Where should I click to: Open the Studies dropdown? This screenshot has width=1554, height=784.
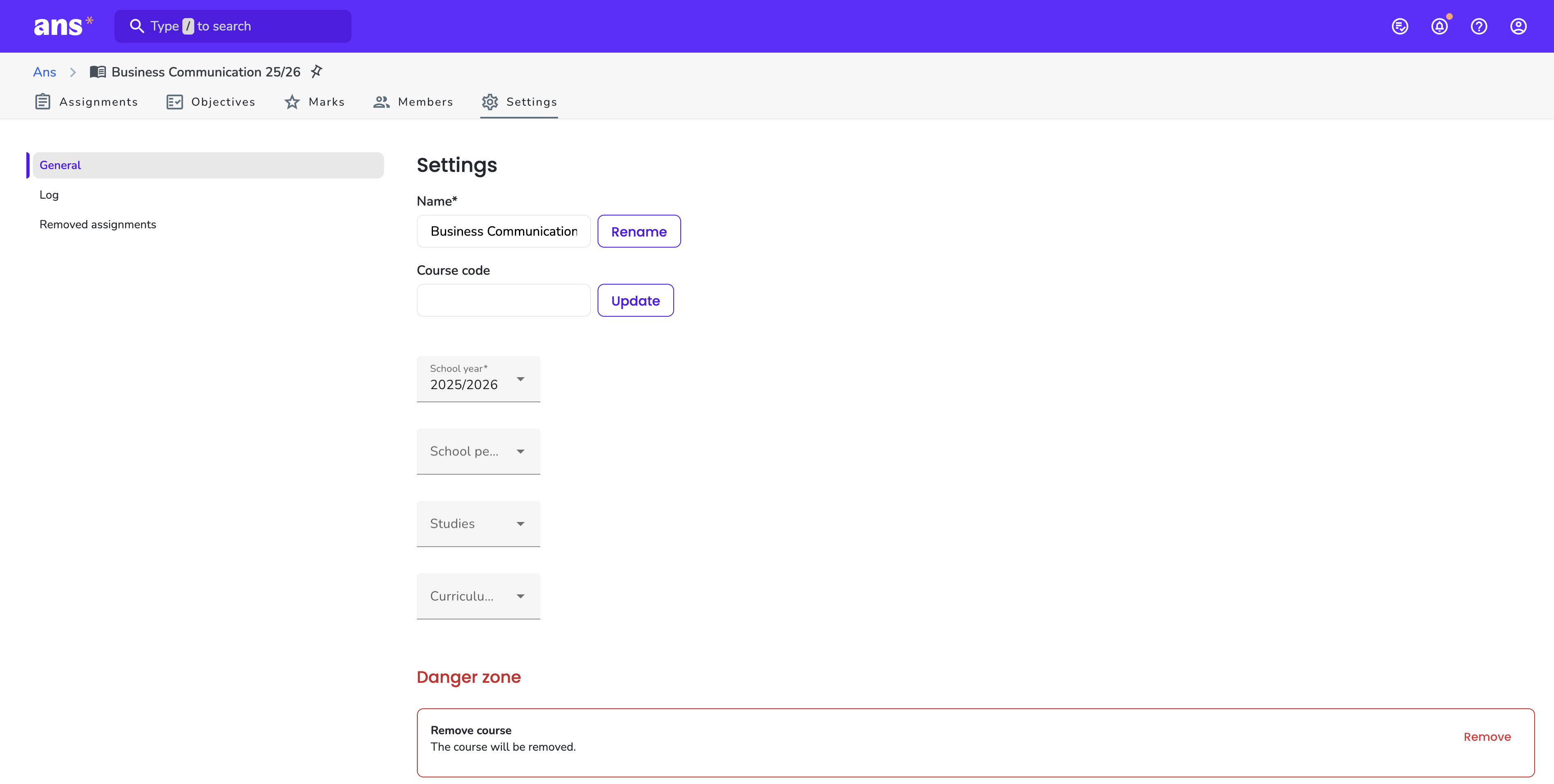pyautogui.click(x=478, y=524)
